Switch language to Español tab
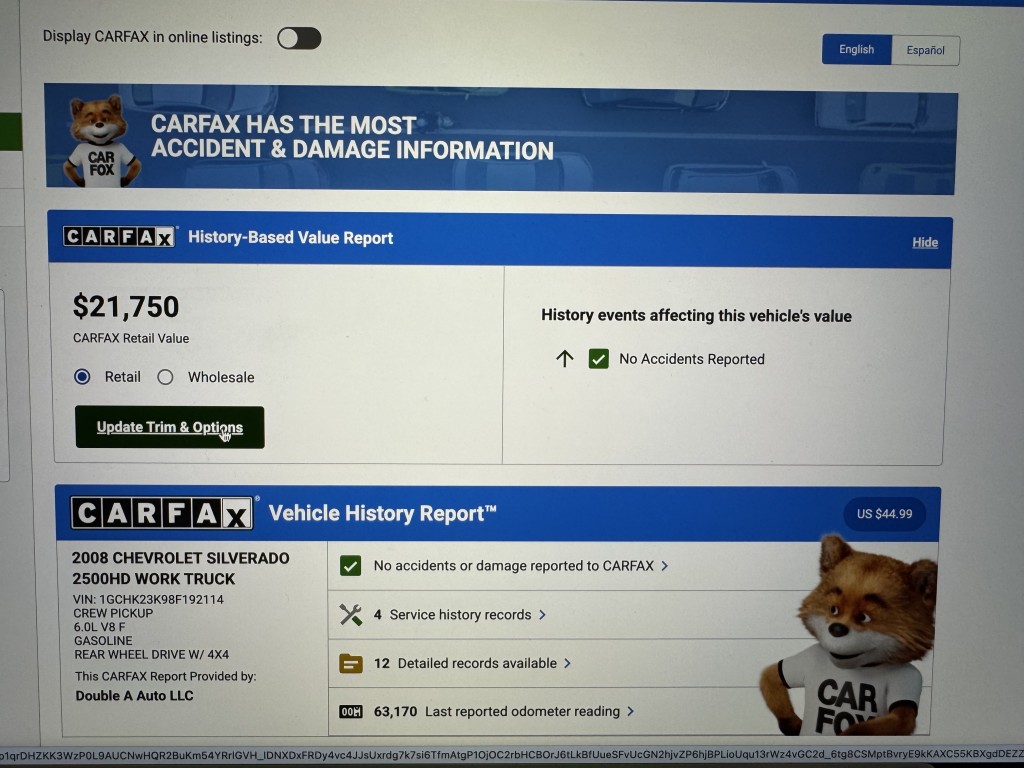 [x=925, y=50]
